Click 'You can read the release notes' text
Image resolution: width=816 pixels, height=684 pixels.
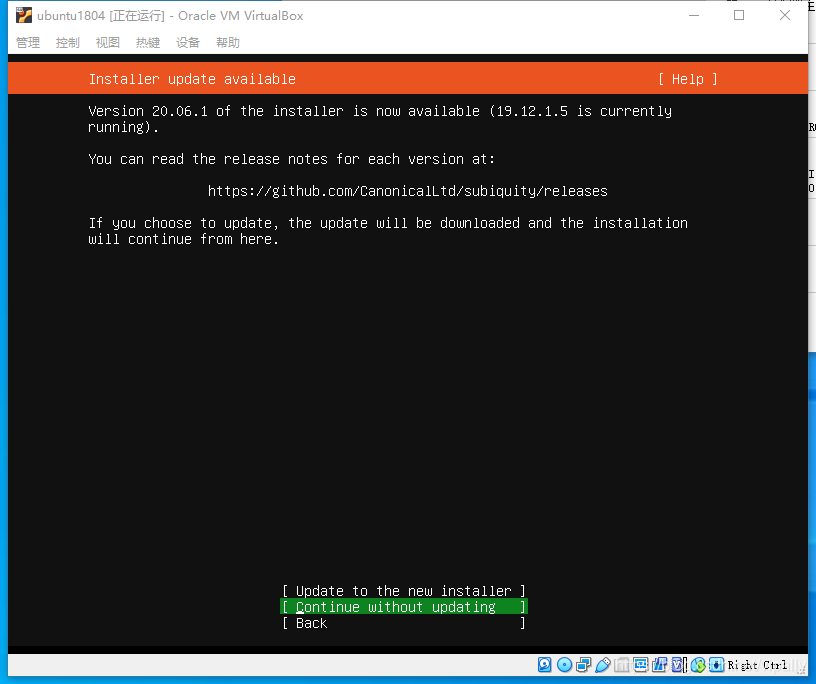point(291,159)
